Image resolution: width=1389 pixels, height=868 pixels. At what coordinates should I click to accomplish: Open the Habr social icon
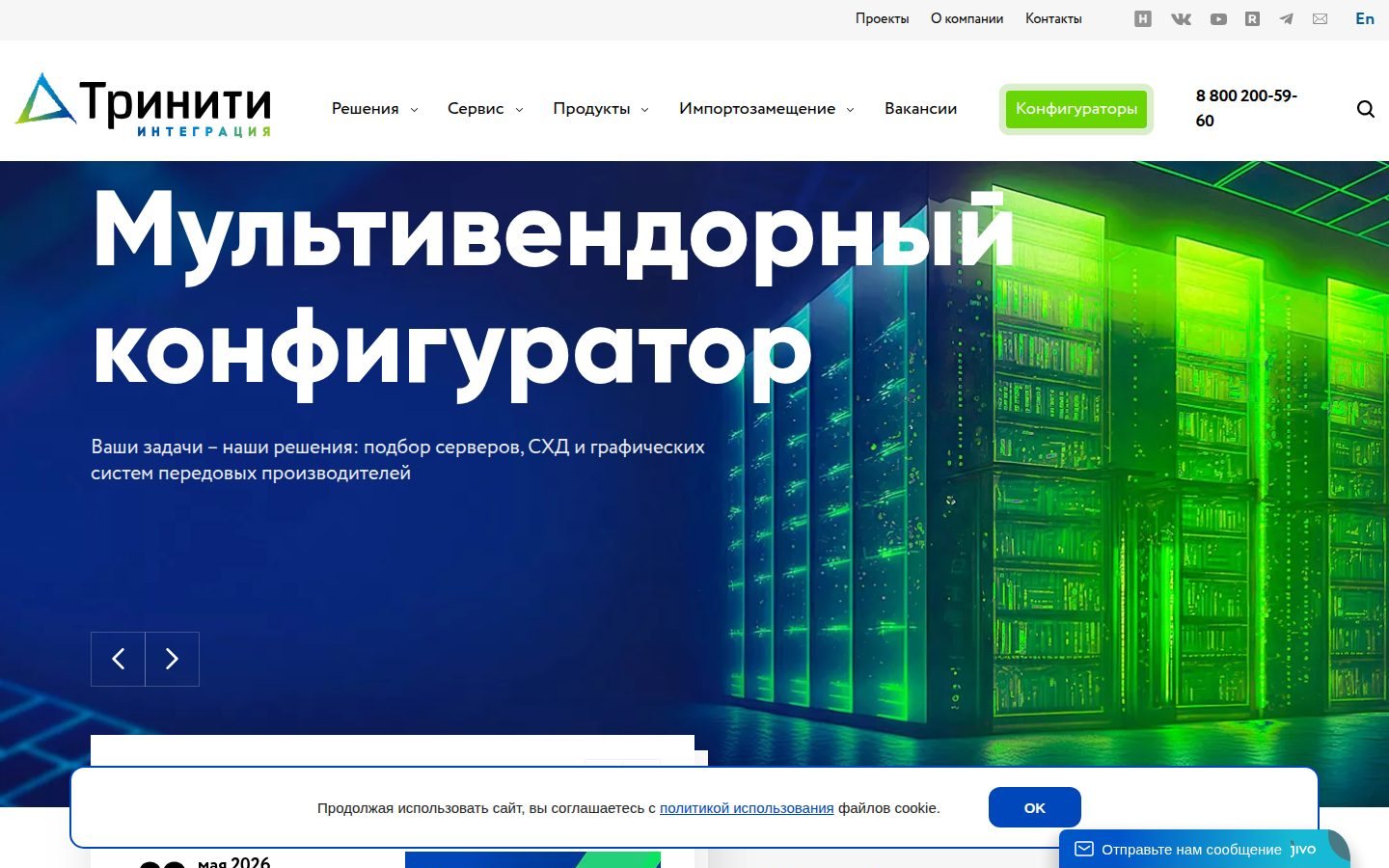tap(1143, 18)
